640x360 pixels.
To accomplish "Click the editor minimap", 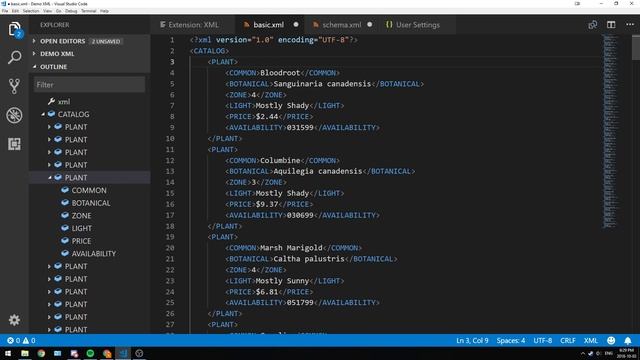I will click(610, 131).
